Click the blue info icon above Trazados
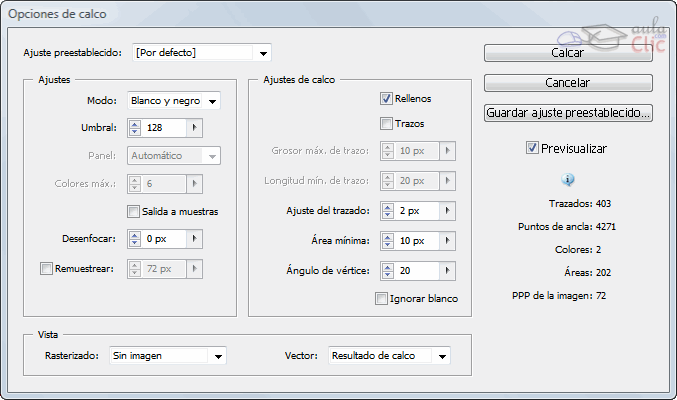The width and height of the screenshot is (677, 400). [x=568, y=180]
